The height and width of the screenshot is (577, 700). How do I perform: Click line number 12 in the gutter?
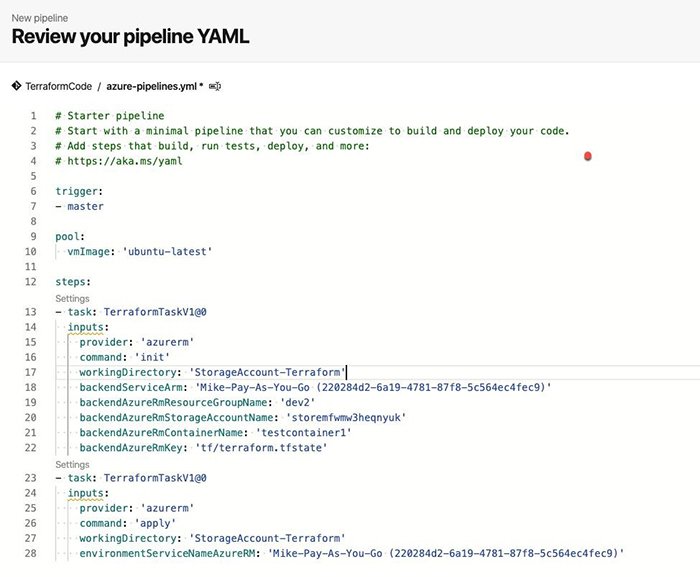pos(32,282)
